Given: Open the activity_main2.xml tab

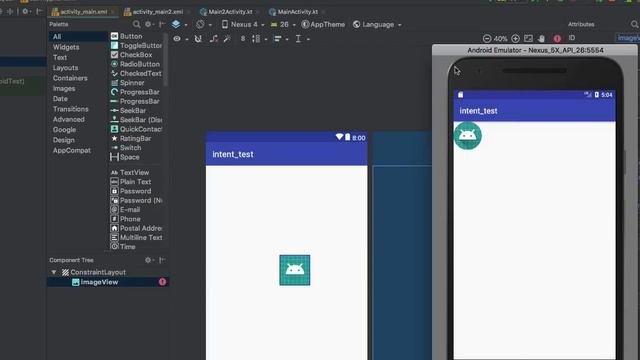Looking at the screenshot, I should click(x=157, y=12).
